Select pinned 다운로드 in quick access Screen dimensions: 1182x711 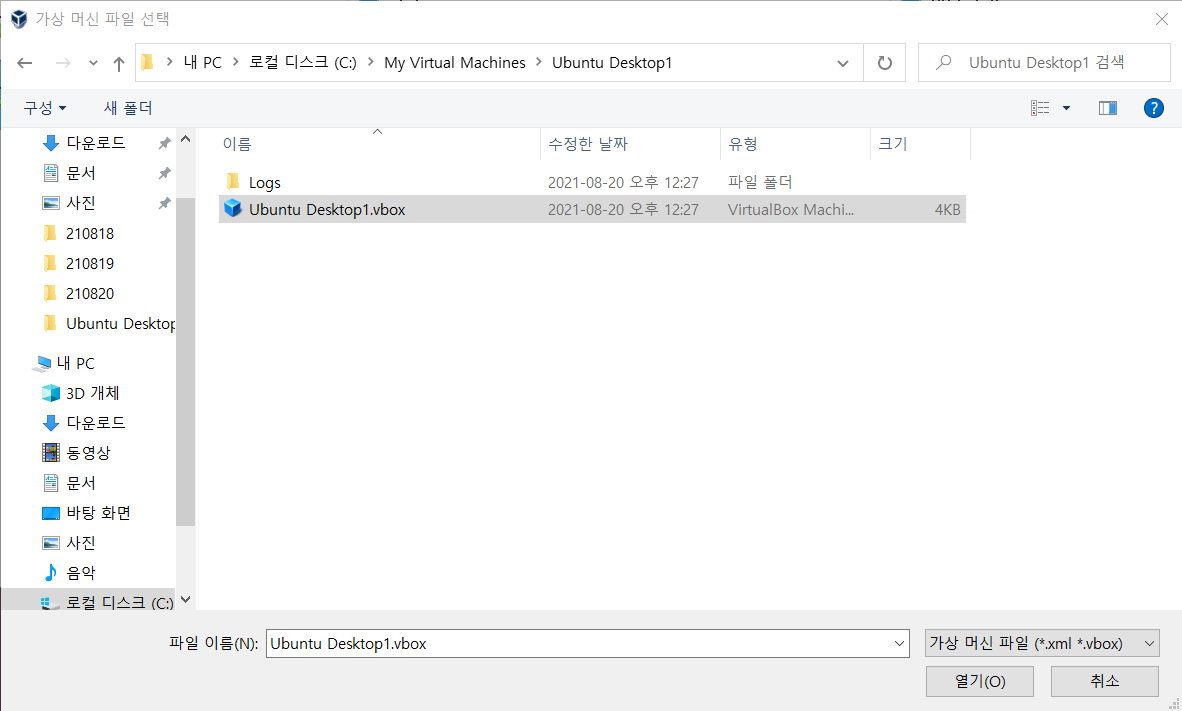tap(96, 143)
